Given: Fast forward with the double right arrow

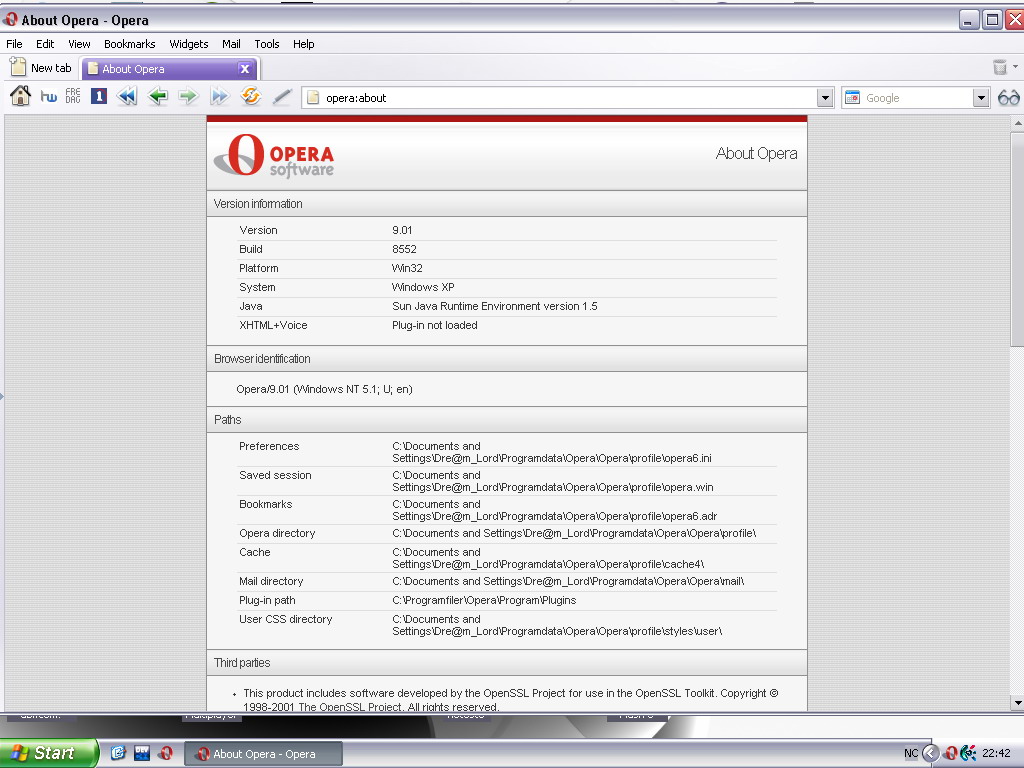Looking at the screenshot, I should click(x=219, y=97).
